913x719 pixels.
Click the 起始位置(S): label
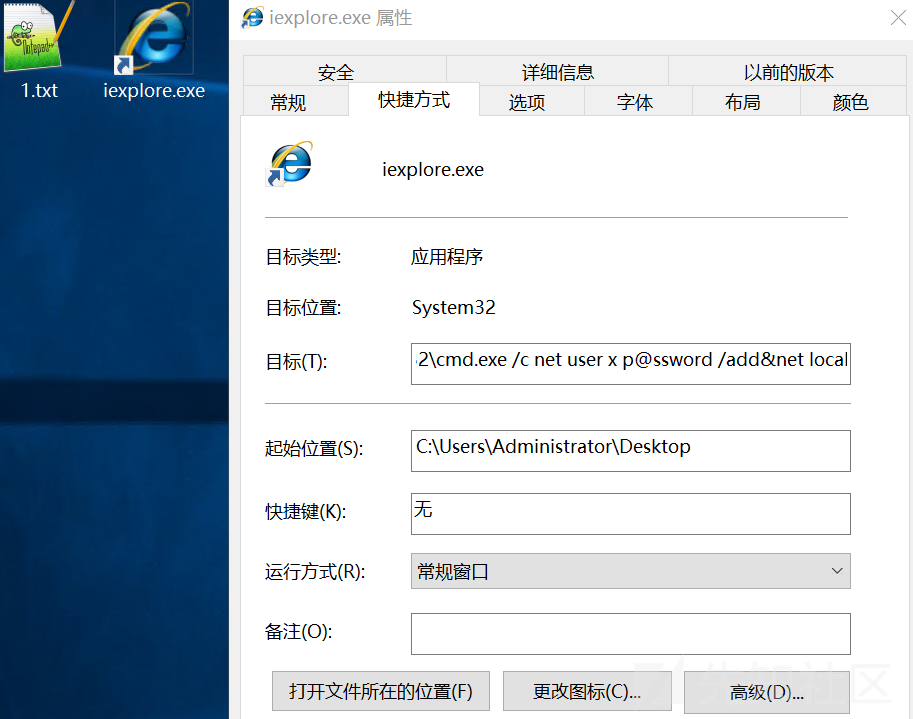tap(314, 448)
